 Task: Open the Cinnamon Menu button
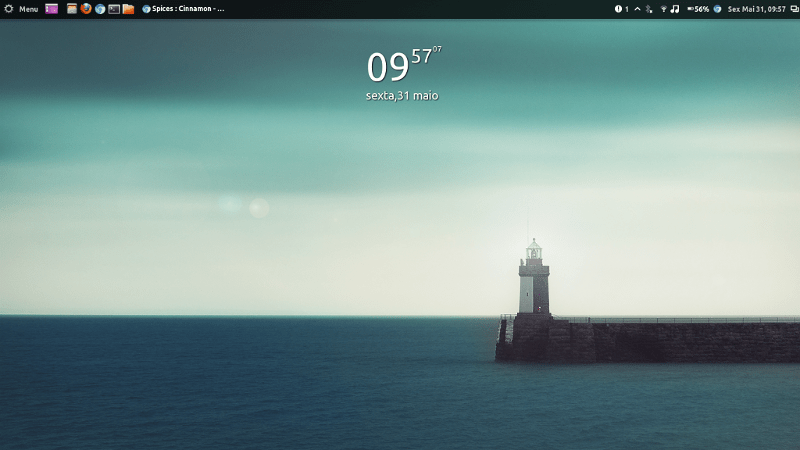click(21, 9)
